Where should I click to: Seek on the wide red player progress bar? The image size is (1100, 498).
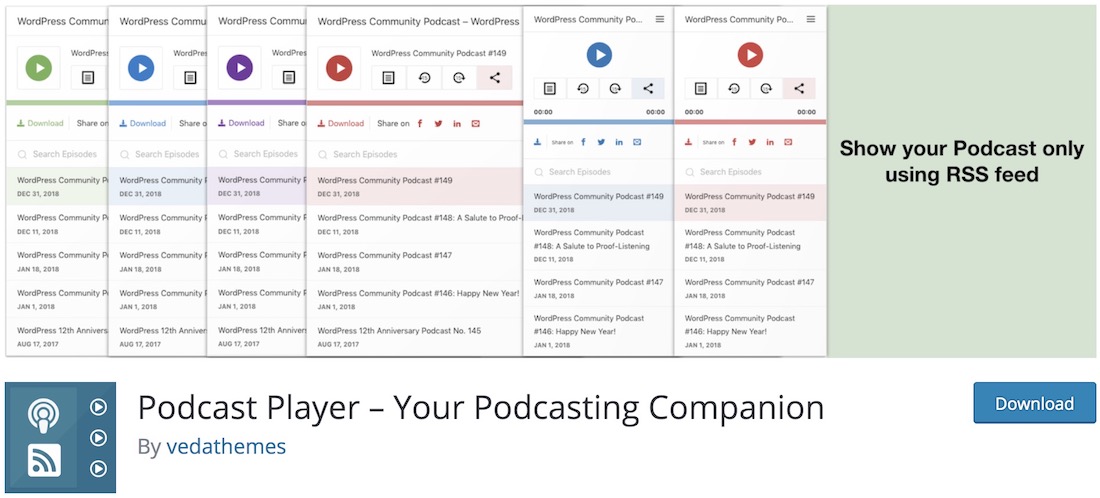(x=415, y=103)
